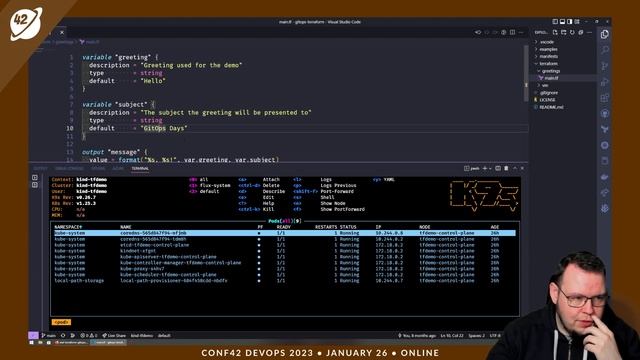Select the etcd-tfdemo-control-plane pod row
The height and width of the screenshot is (360, 640).
tap(284, 245)
